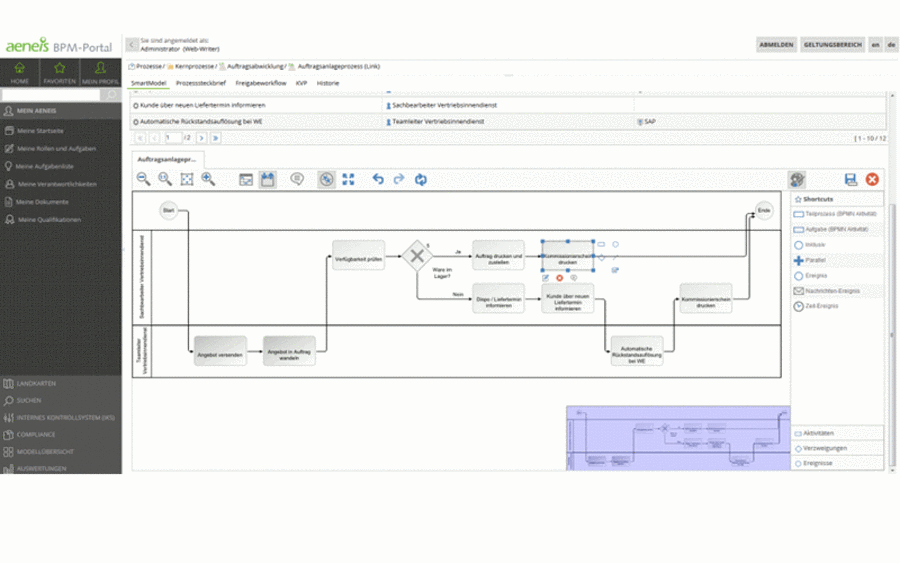900x563 pixels.
Task: Save the diagram with floppy disk icon
Action: [x=851, y=180]
